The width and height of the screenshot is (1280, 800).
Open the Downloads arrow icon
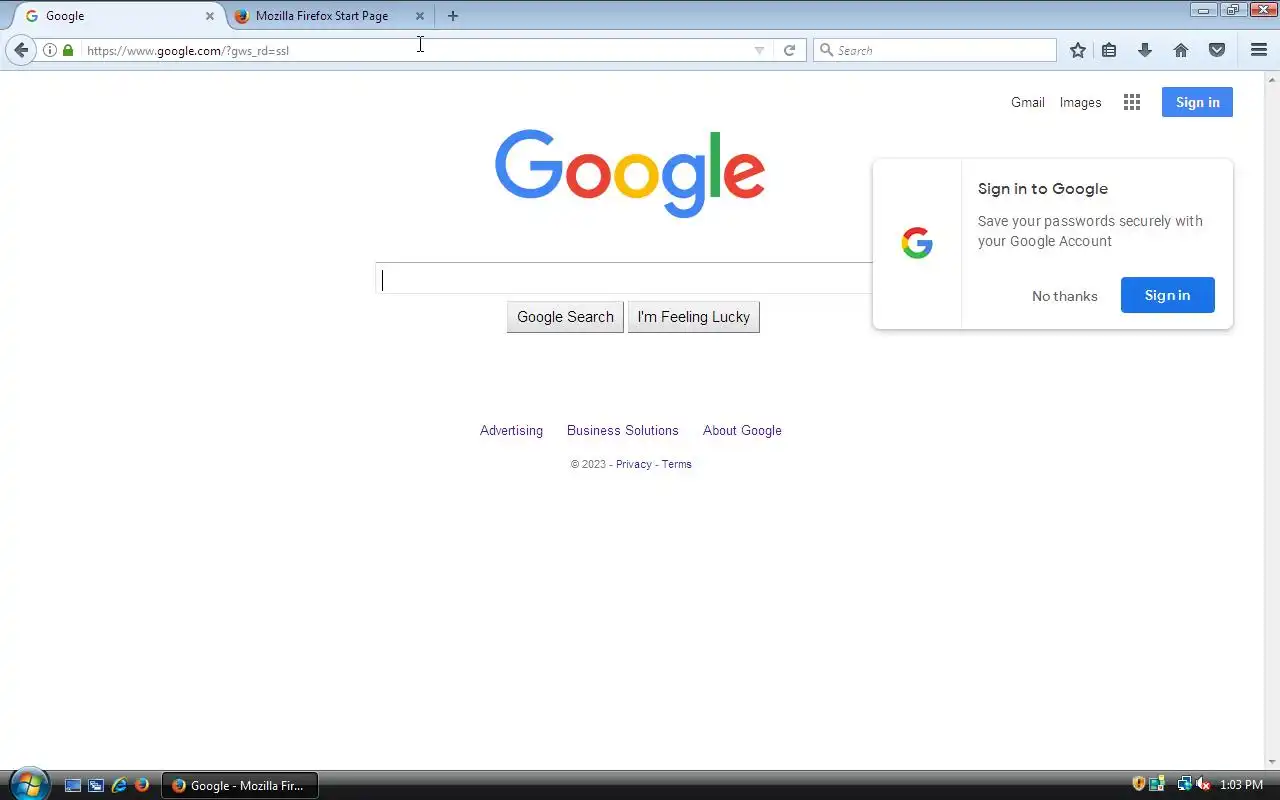[x=1145, y=50]
